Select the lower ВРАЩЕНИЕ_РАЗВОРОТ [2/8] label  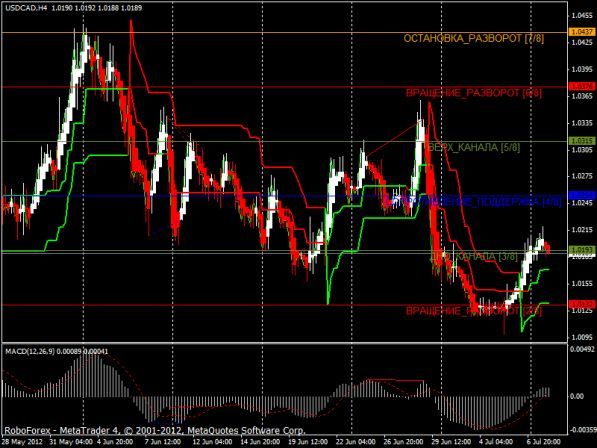point(473,311)
